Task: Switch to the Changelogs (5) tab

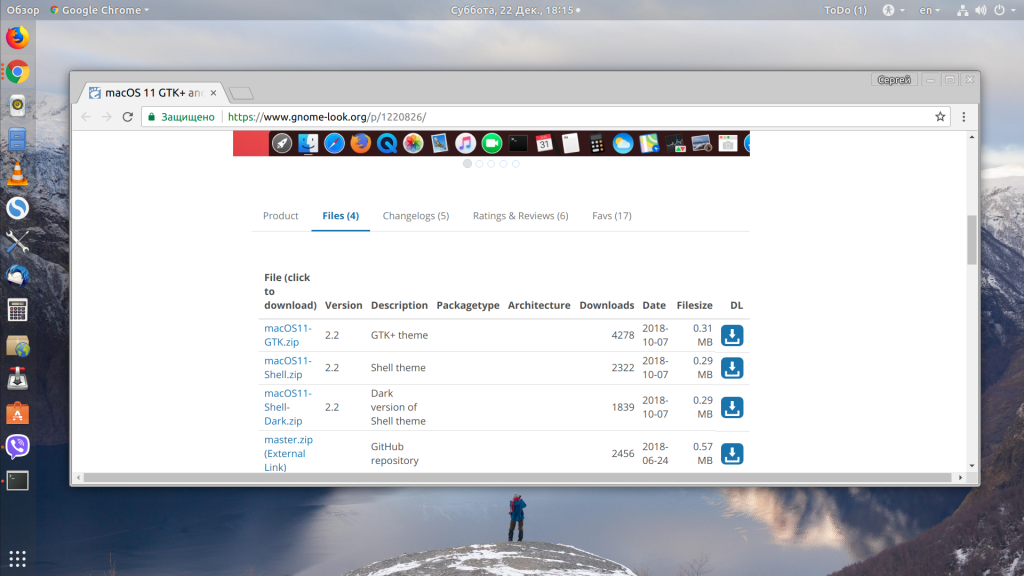Action: tap(415, 216)
